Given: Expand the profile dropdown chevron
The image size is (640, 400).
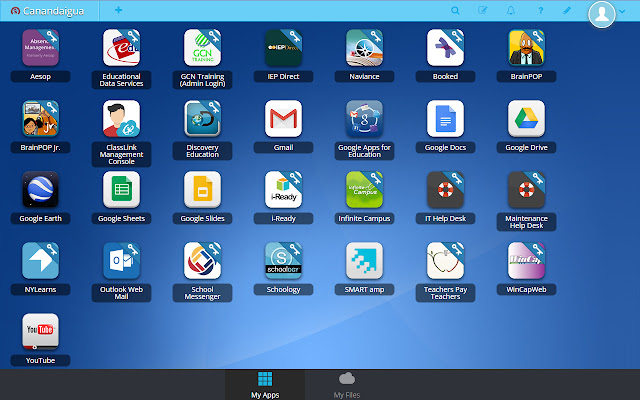Looking at the screenshot, I should 622,11.
